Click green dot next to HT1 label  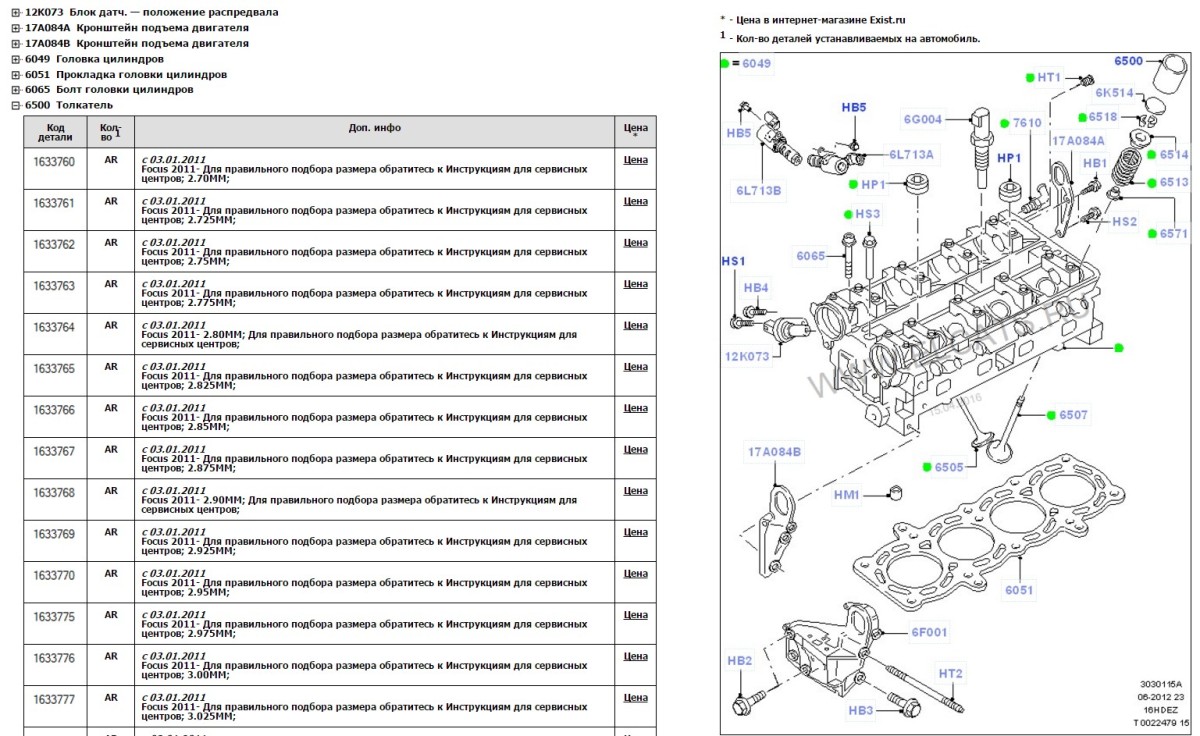1029,77
